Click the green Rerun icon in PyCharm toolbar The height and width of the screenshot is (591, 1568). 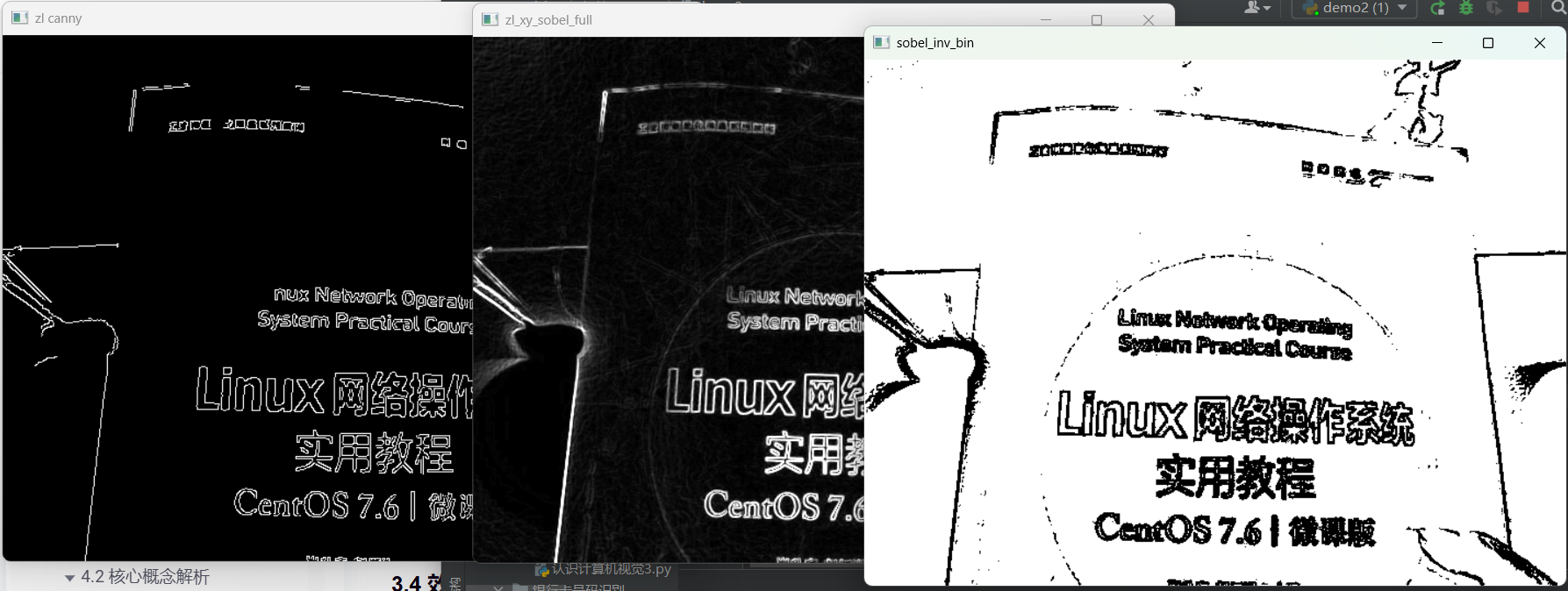1437,8
